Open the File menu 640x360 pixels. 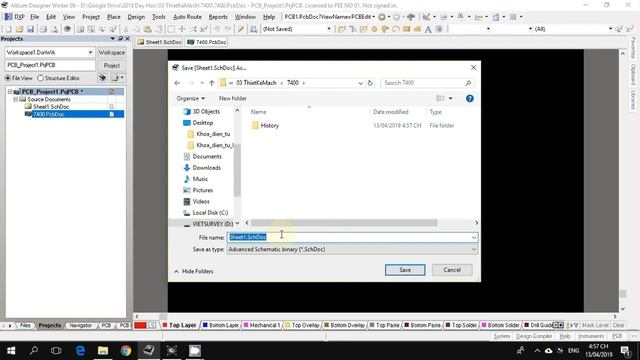click(35, 17)
